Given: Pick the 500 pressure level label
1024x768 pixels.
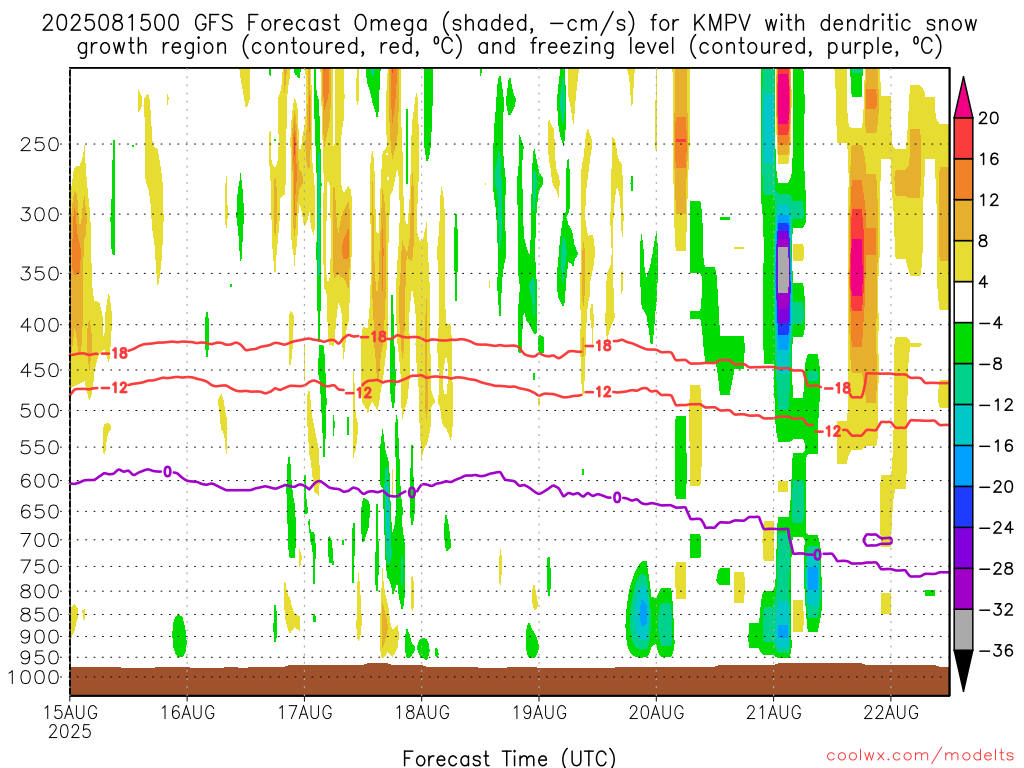Looking at the screenshot, I should pyautogui.click(x=40, y=411).
